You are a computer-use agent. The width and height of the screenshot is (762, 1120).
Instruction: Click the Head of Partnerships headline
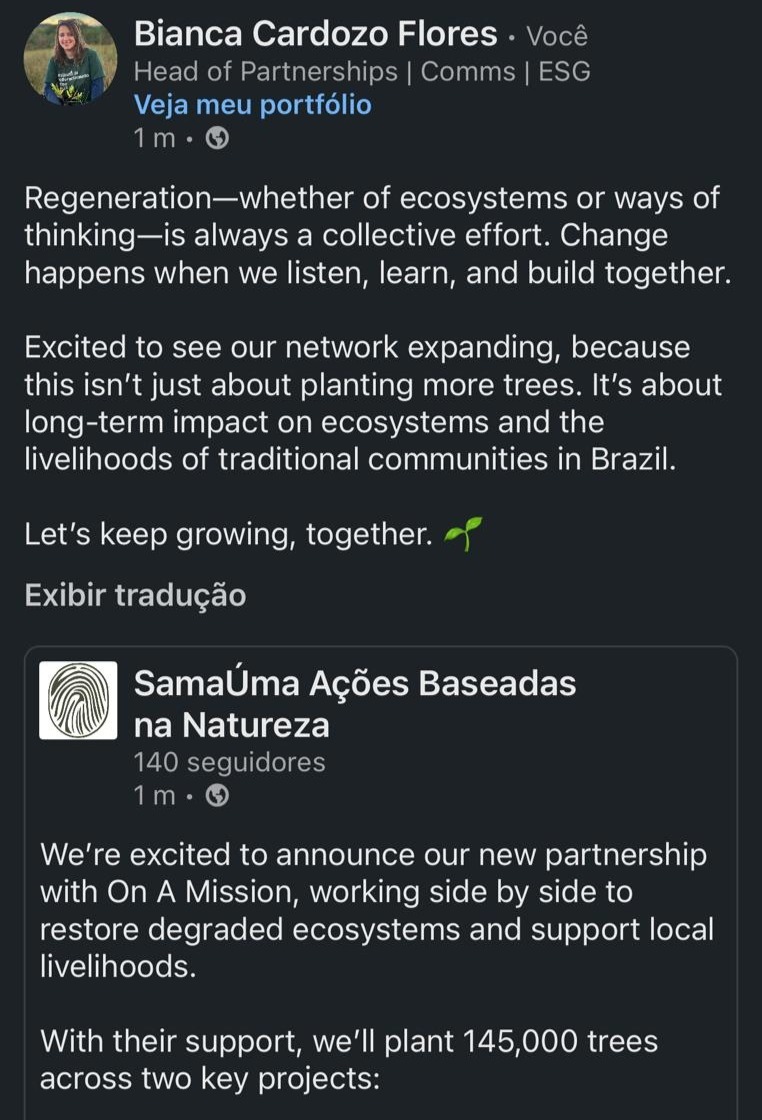(x=361, y=71)
